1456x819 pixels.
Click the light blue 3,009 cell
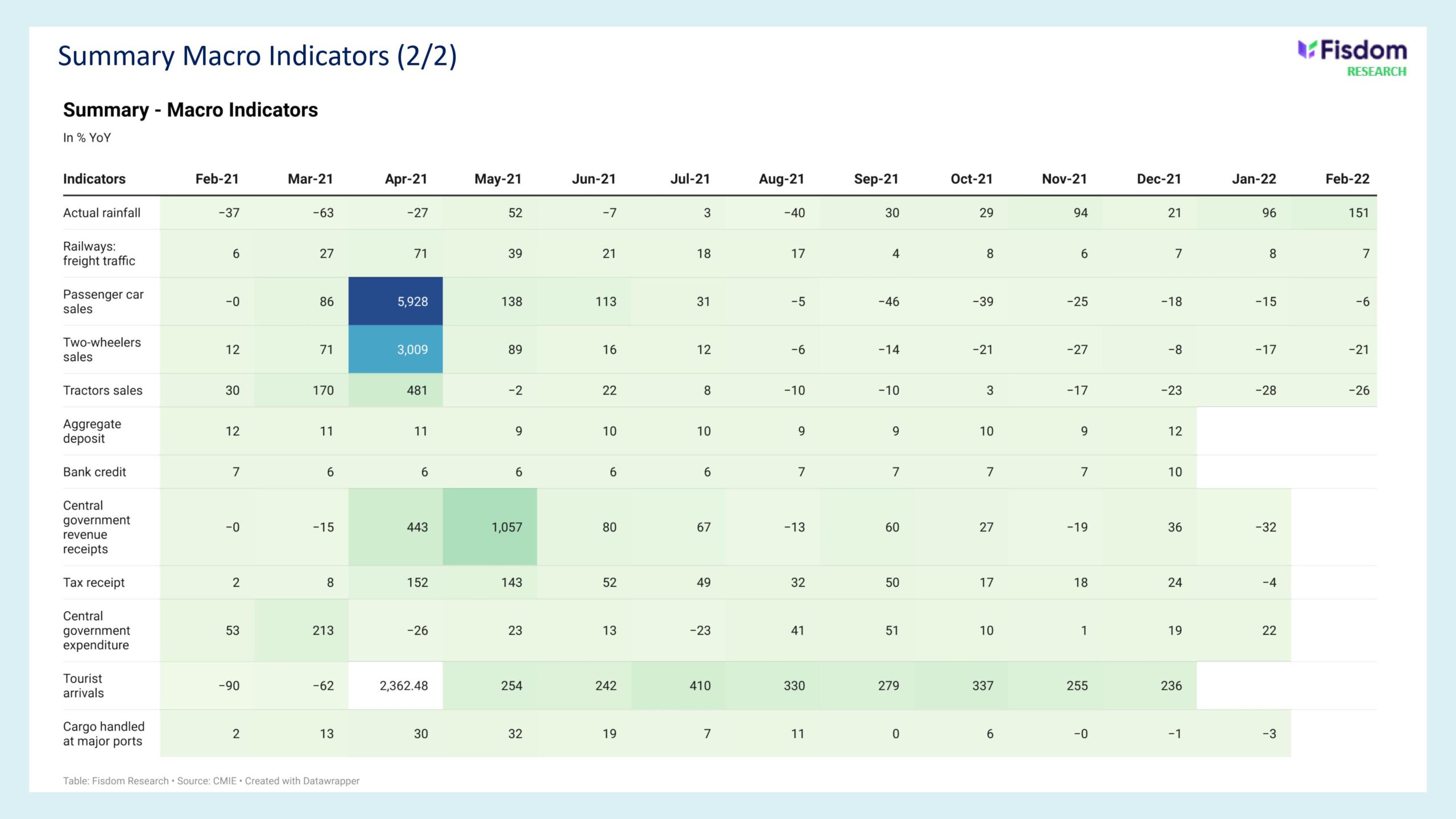point(396,349)
